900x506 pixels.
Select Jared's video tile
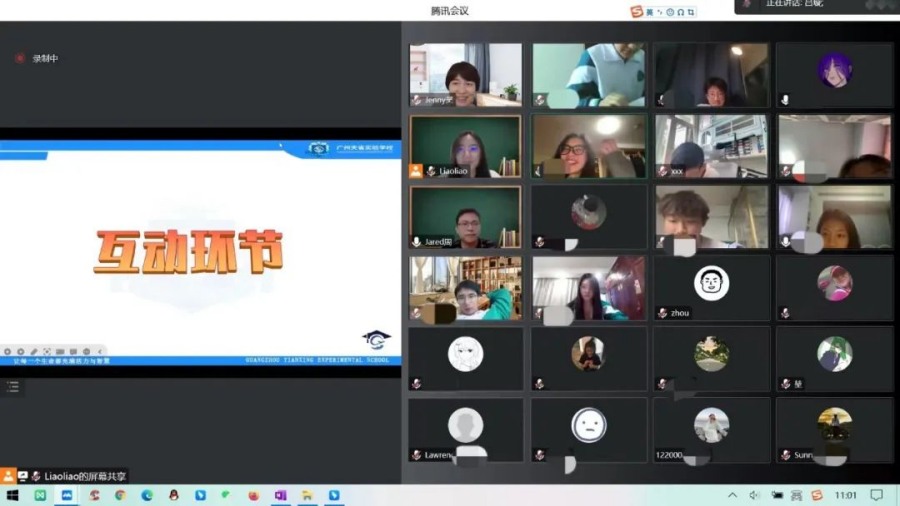(465, 217)
